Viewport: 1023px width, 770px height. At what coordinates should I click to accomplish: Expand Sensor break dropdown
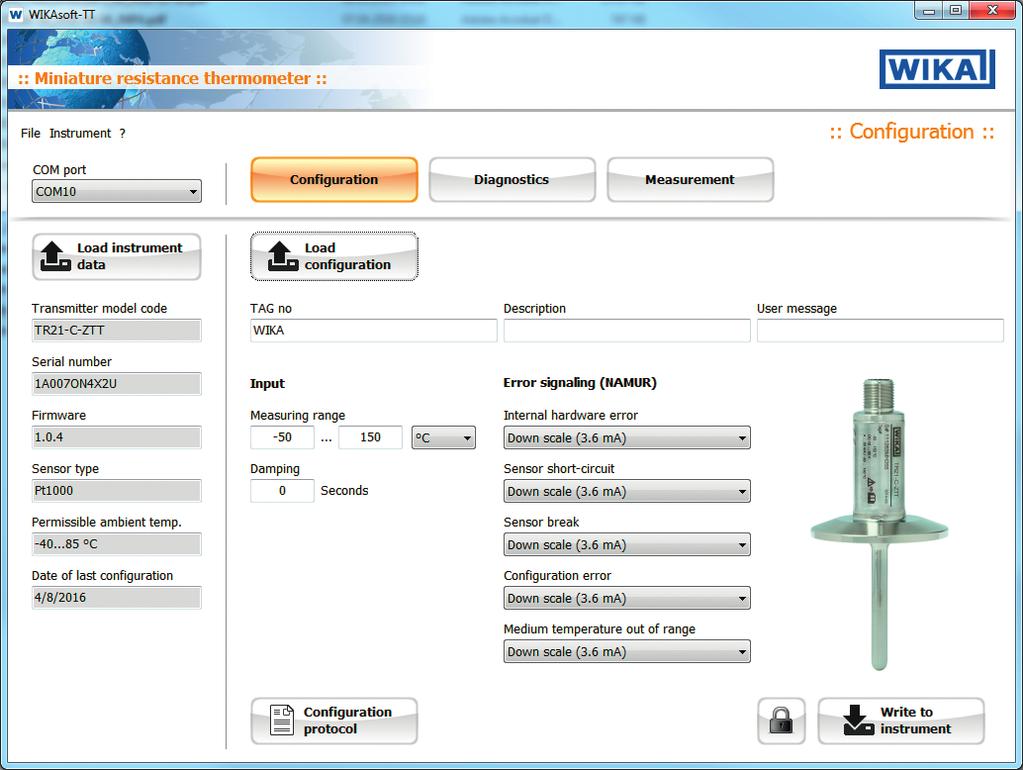point(627,544)
